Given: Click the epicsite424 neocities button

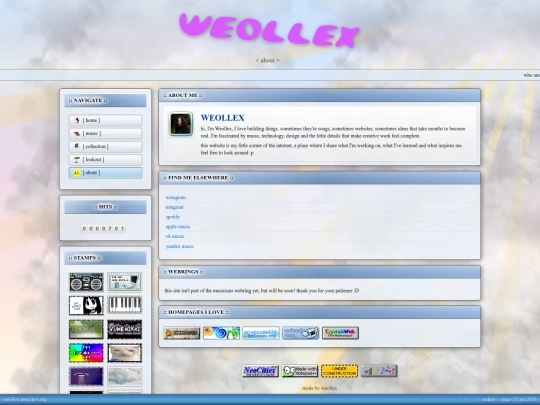Looking at the screenshot, I should 261,333.
